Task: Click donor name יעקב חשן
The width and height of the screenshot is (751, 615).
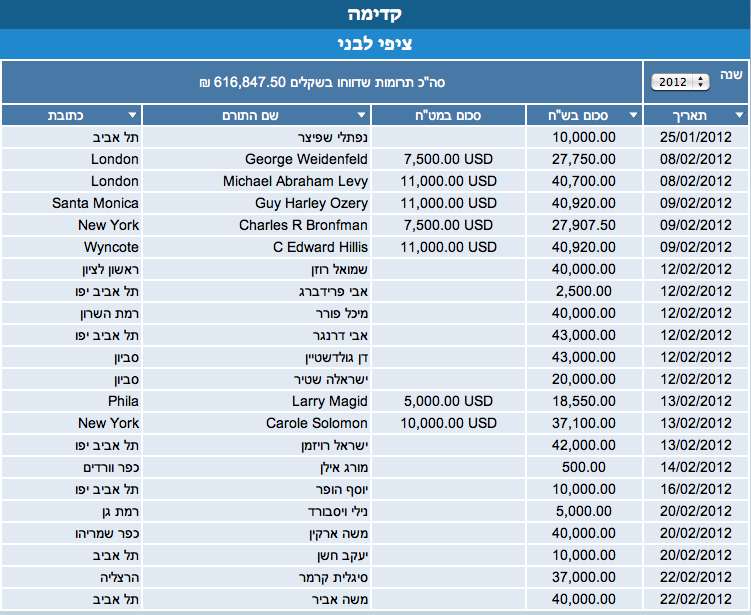Action: [342, 556]
